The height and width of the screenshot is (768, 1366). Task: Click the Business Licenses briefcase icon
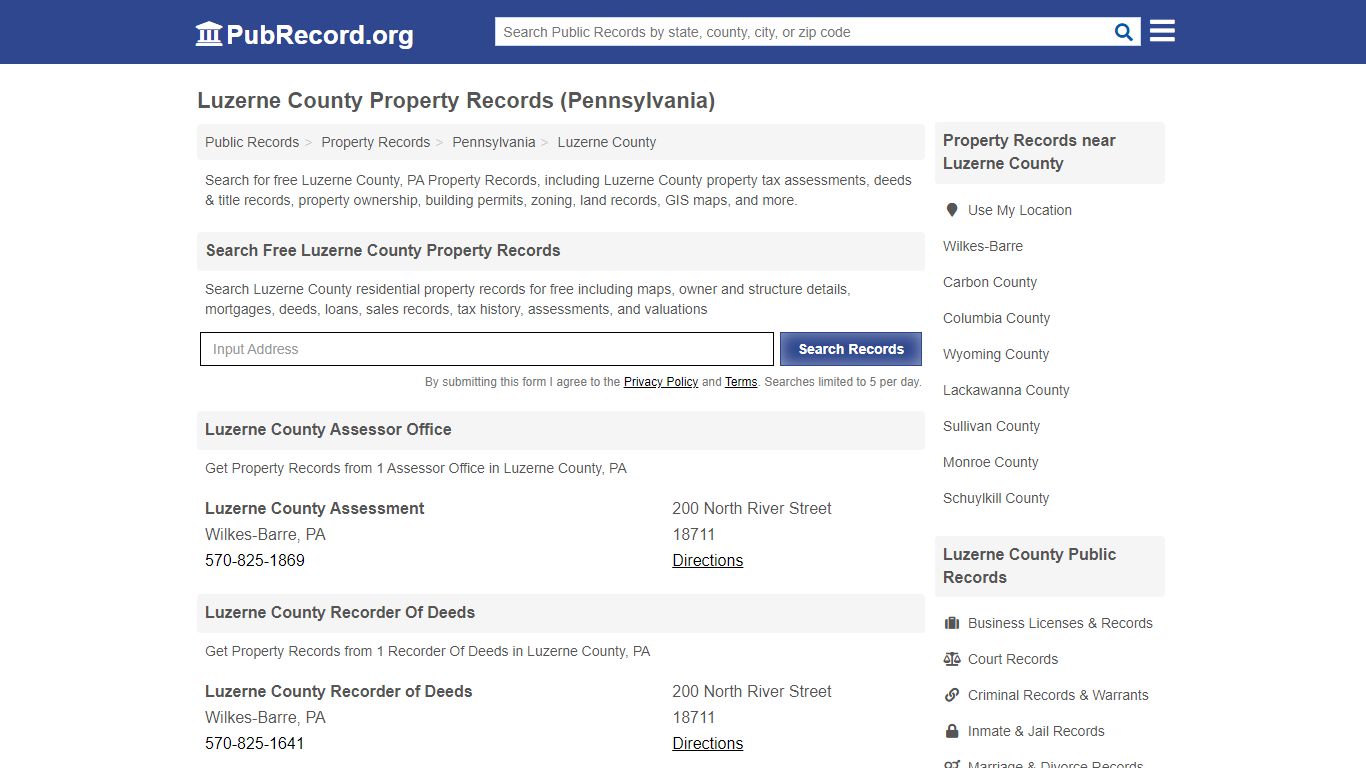coord(952,623)
